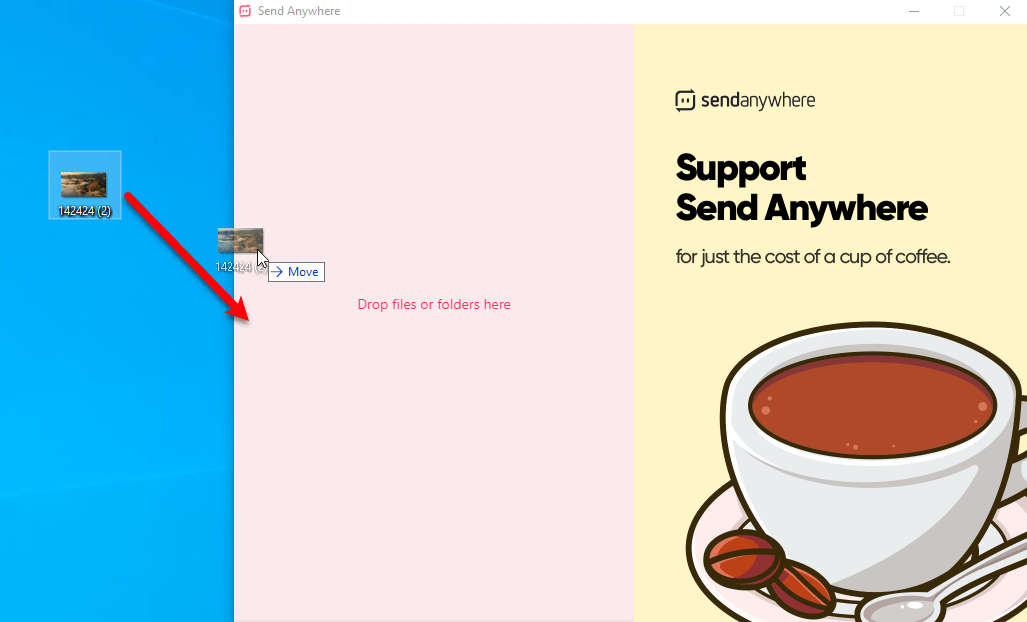This screenshot has height=622, width=1027.
Task: Click the Support Send Anywhere headline
Action: coord(801,189)
